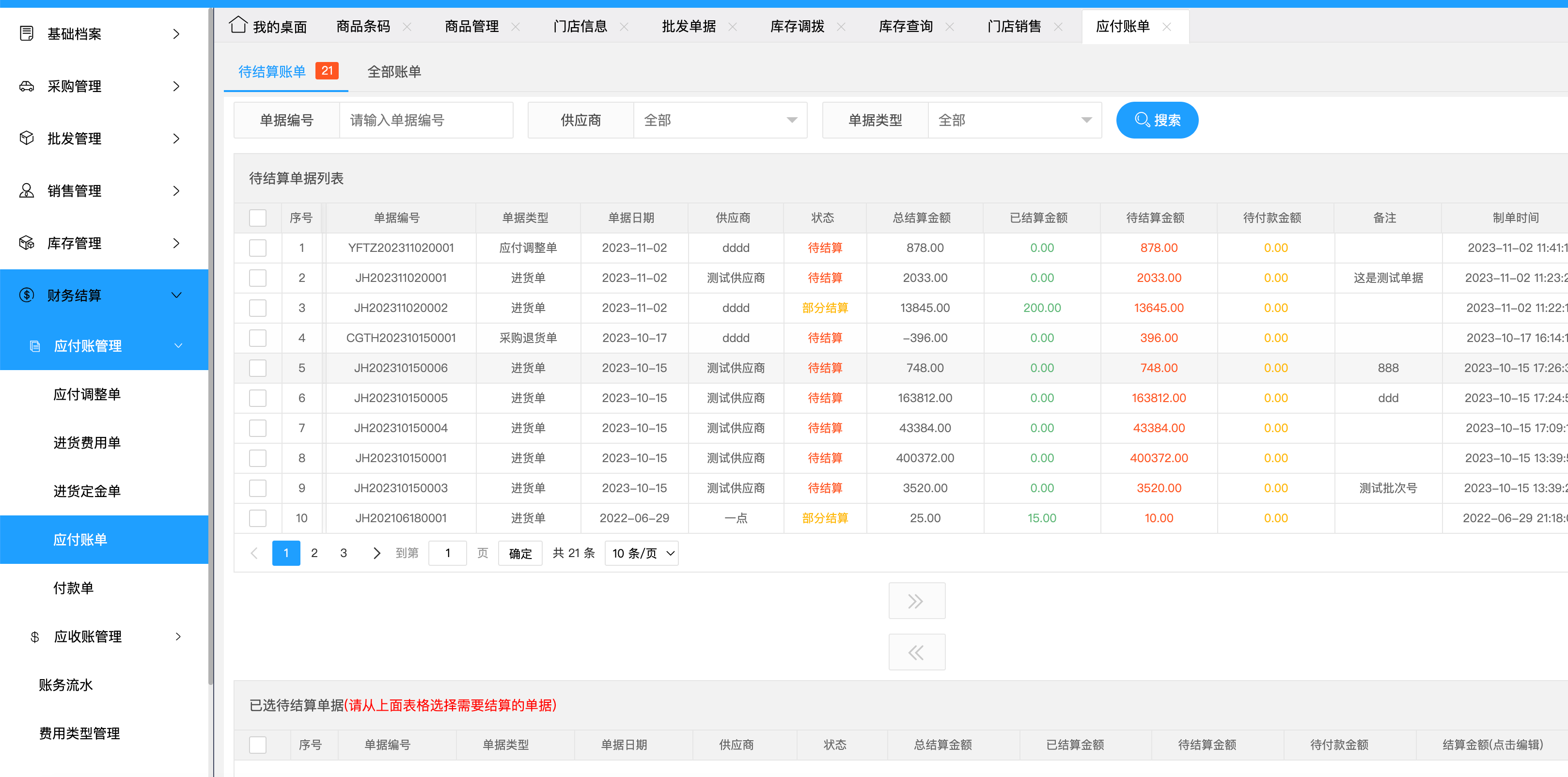This screenshot has height=777, width=1568.
Task: Click the 销售管理 person icon
Action: (26, 190)
